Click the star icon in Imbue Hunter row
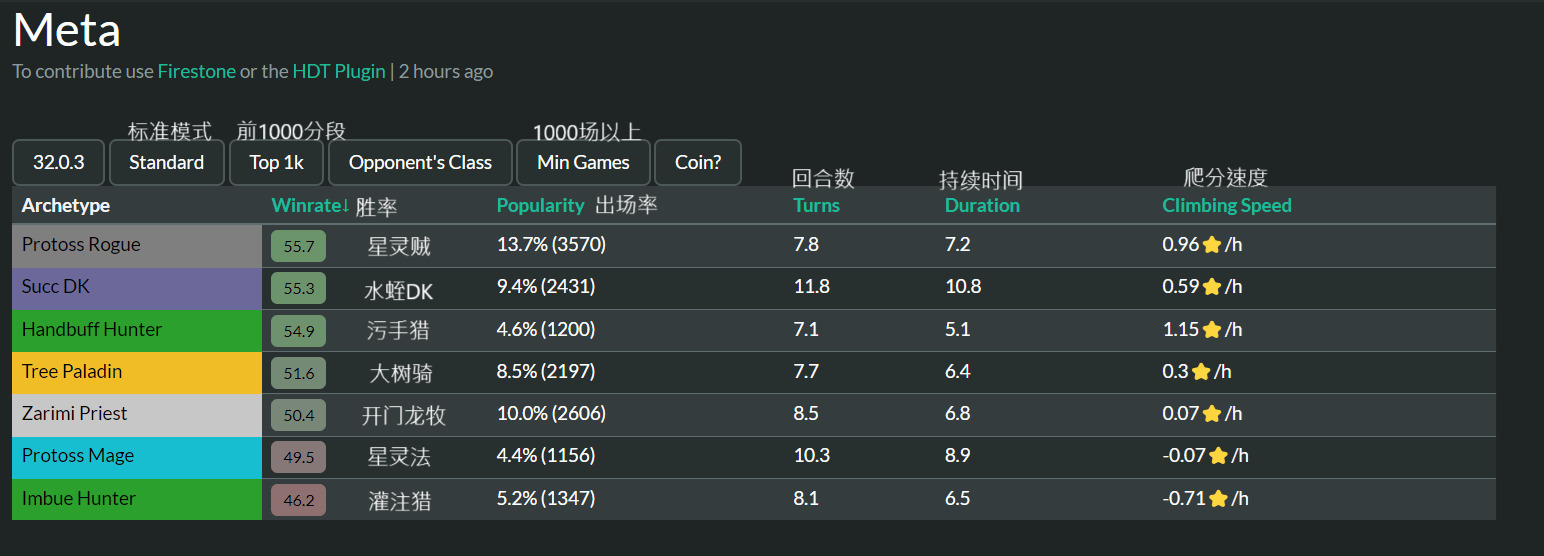Image resolution: width=1544 pixels, height=556 pixels. pos(1218,499)
